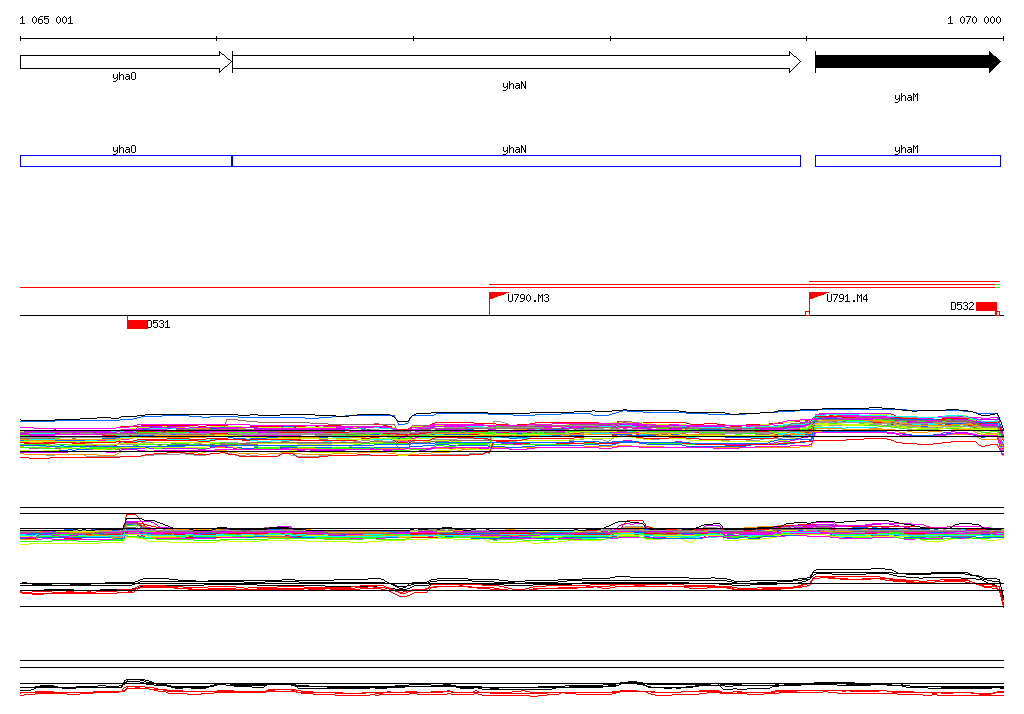Select the yhaO gene arrow
Image resolution: width=1024 pixels, height=714 pixels.
[x=126, y=62]
